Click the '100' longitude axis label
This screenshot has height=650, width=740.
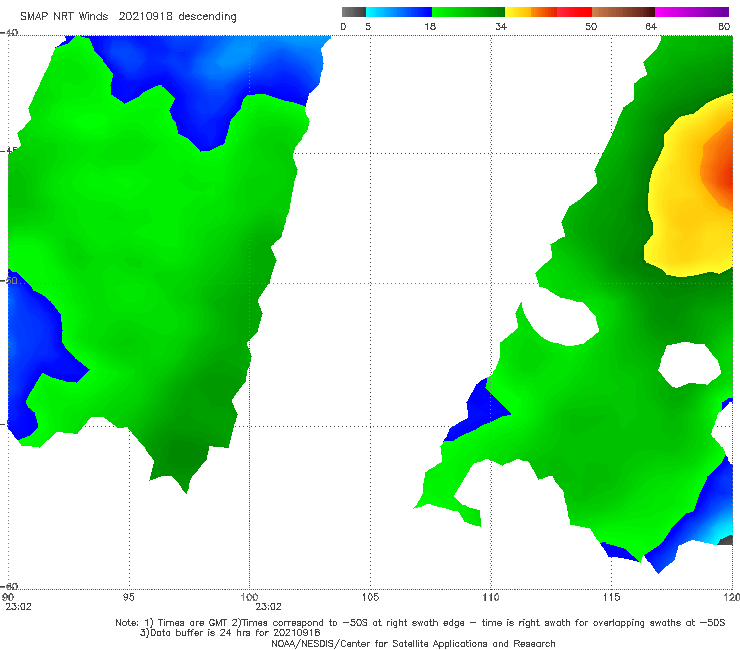point(249,597)
